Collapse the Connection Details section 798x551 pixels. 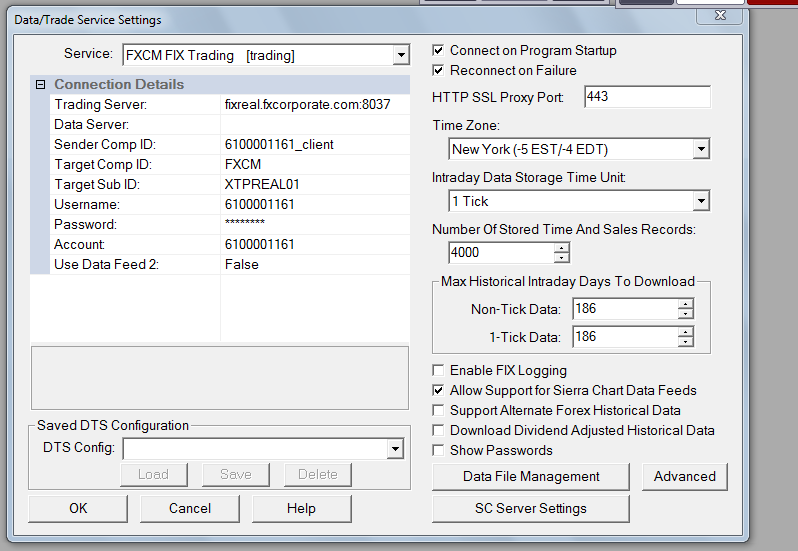41,84
